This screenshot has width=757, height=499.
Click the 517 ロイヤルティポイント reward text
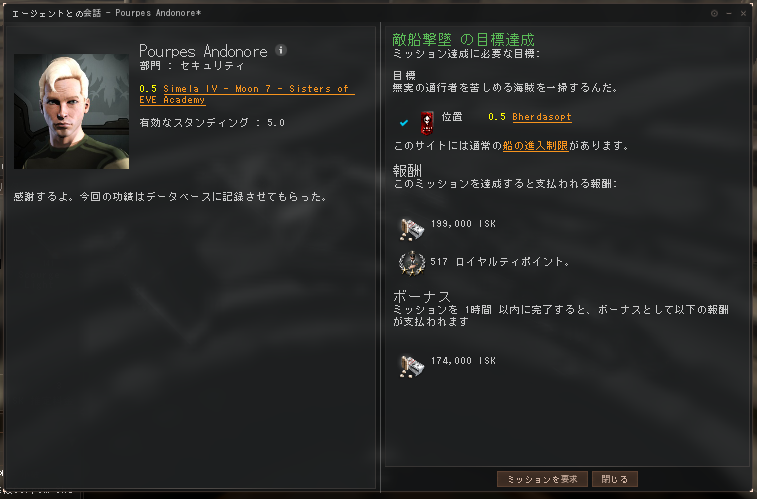pos(500,262)
